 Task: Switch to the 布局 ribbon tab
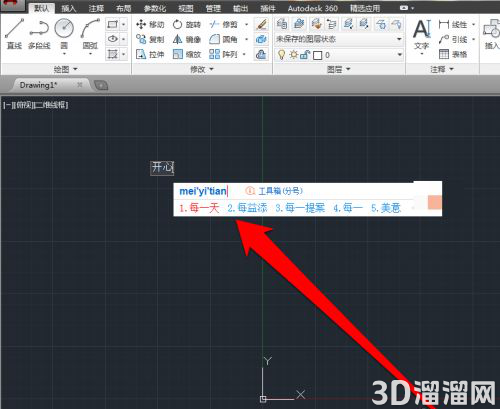123,8
